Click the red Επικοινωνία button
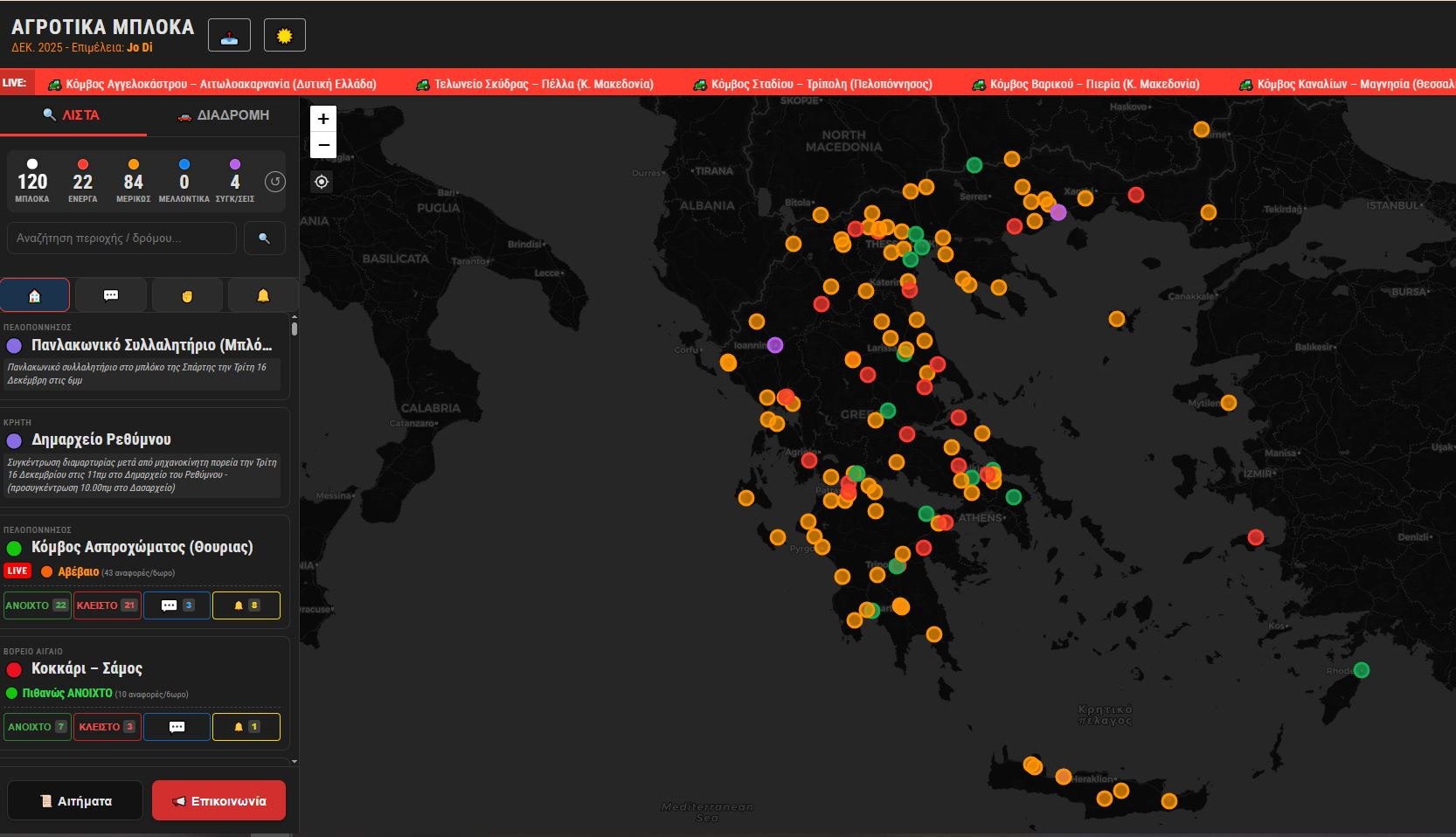 [218, 801]
